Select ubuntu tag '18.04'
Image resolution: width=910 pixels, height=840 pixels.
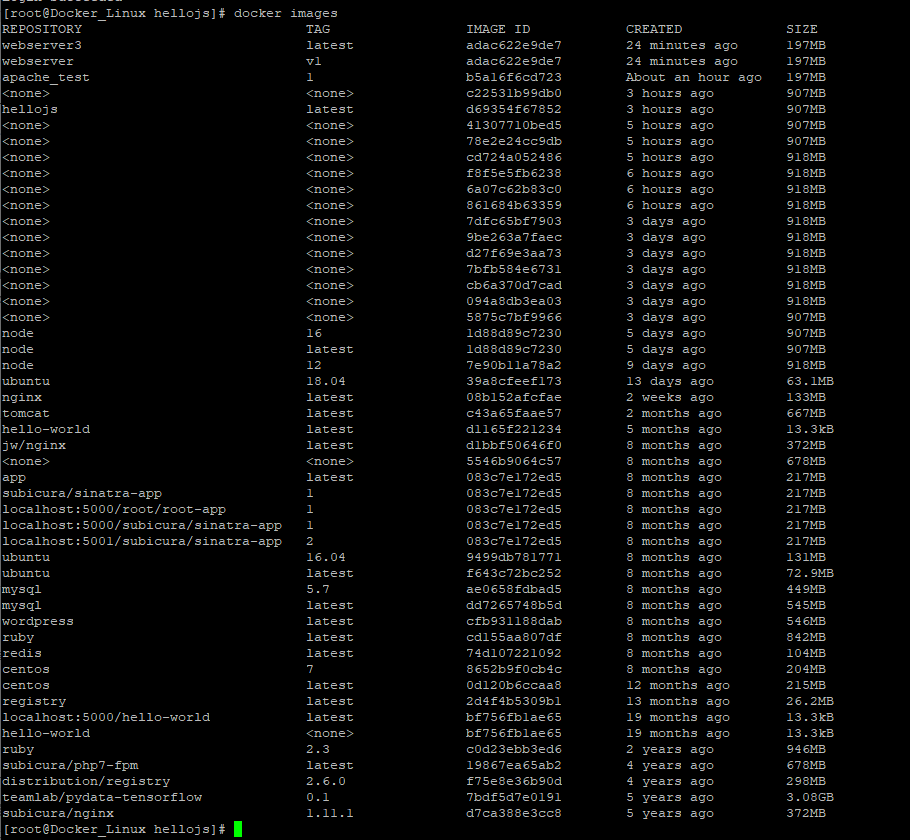[x=326, y=381]
